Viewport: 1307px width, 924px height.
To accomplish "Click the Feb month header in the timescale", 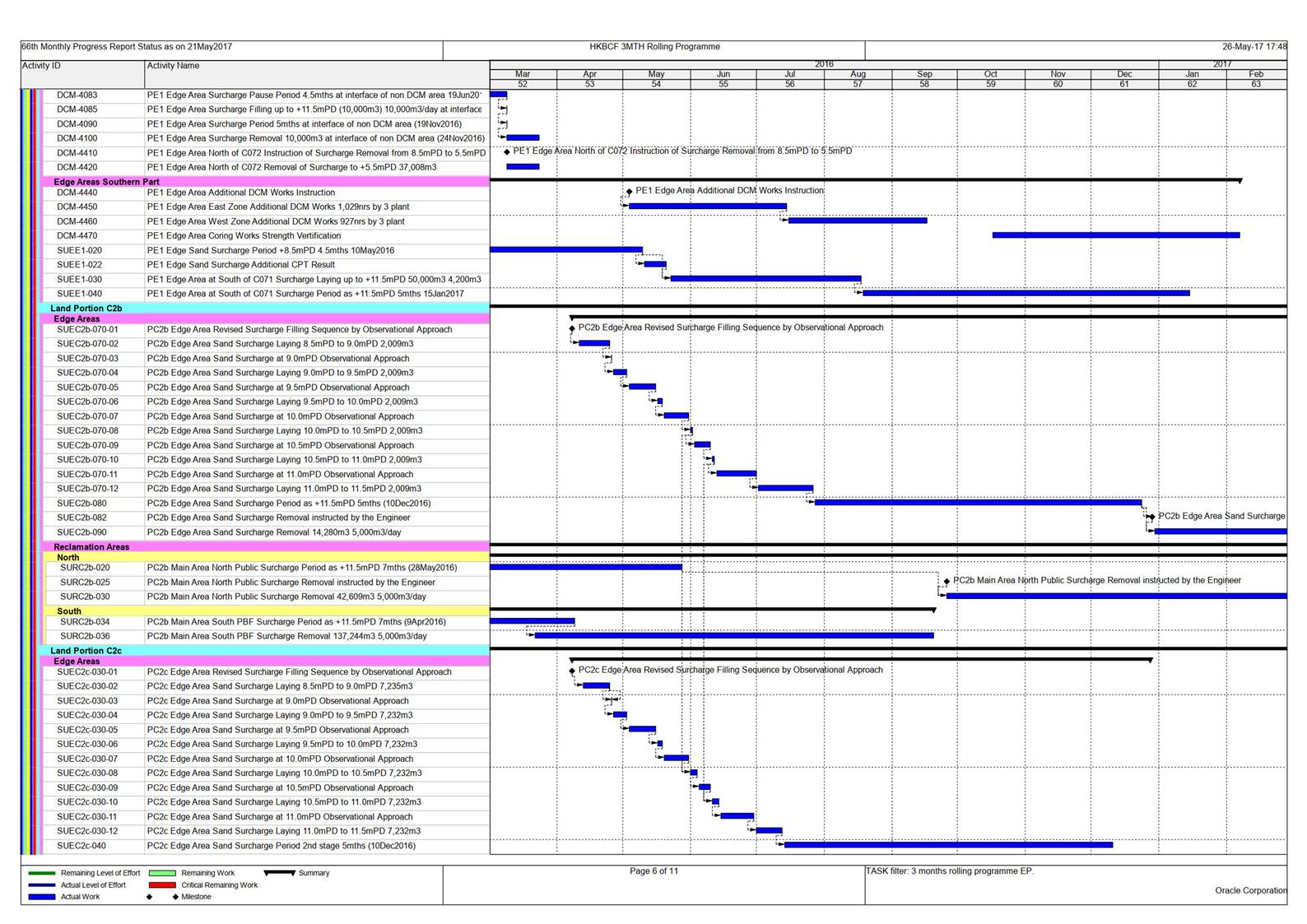I will [1256, 74].
